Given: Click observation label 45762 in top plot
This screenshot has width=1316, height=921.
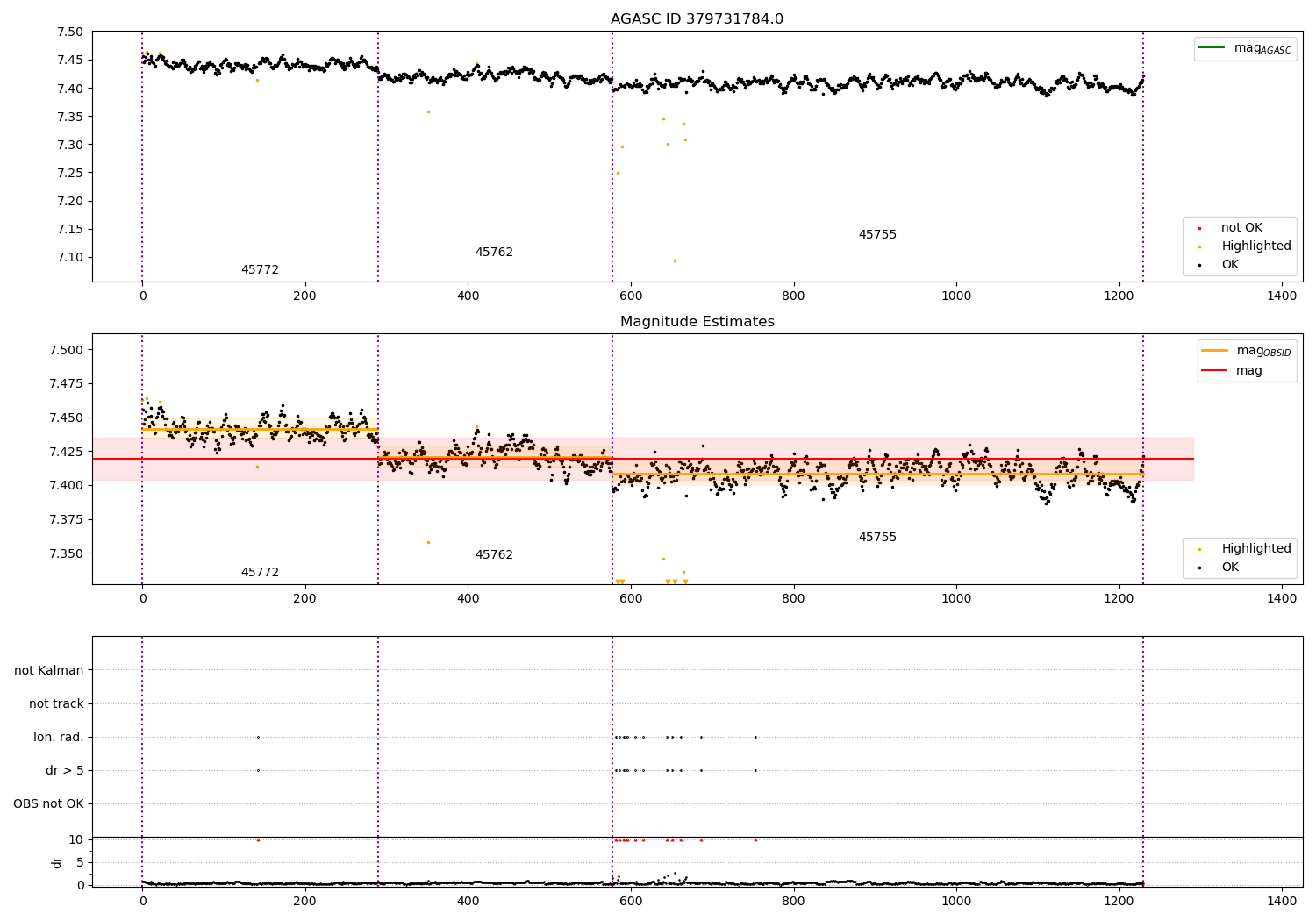Looking at the screenshot, I should click(494, 253).
